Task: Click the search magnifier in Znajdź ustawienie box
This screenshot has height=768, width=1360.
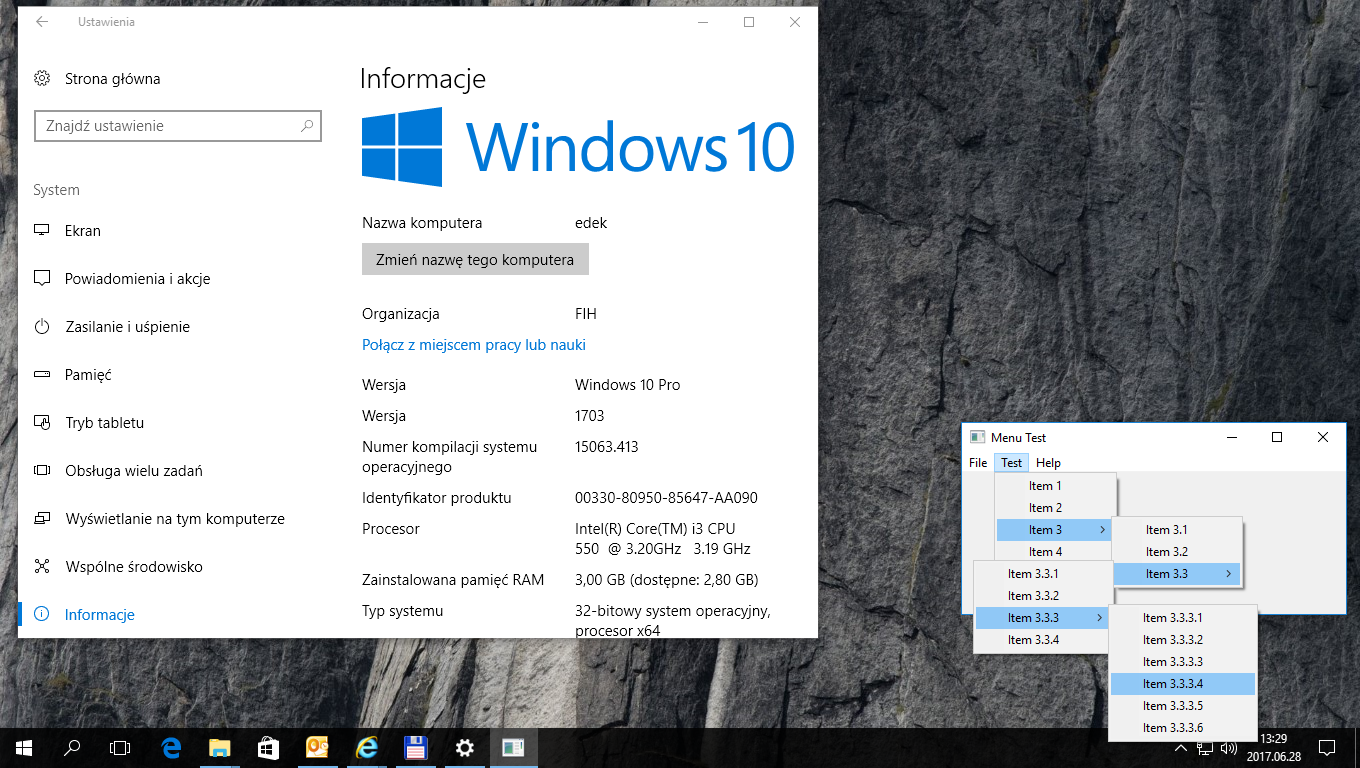Action: click(307, 126)
